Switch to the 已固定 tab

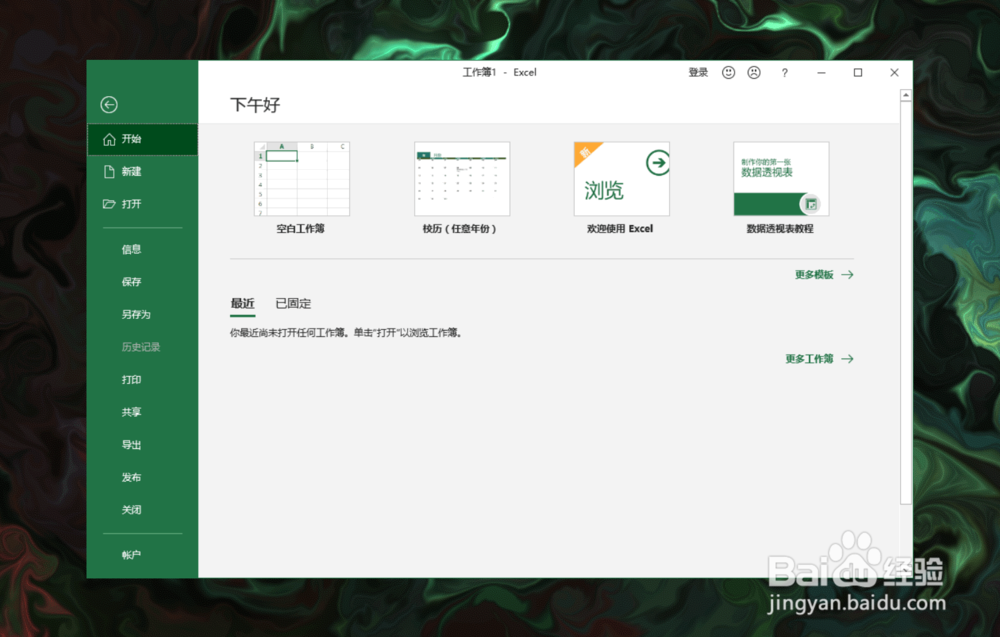tap(293, 304)
